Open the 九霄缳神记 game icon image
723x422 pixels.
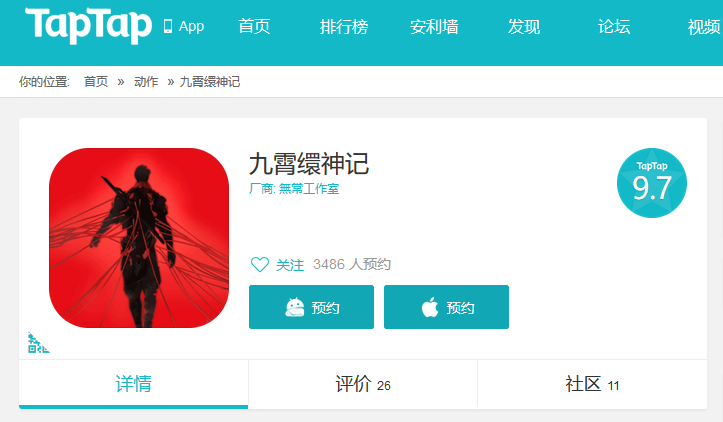[x=139, y=238]
